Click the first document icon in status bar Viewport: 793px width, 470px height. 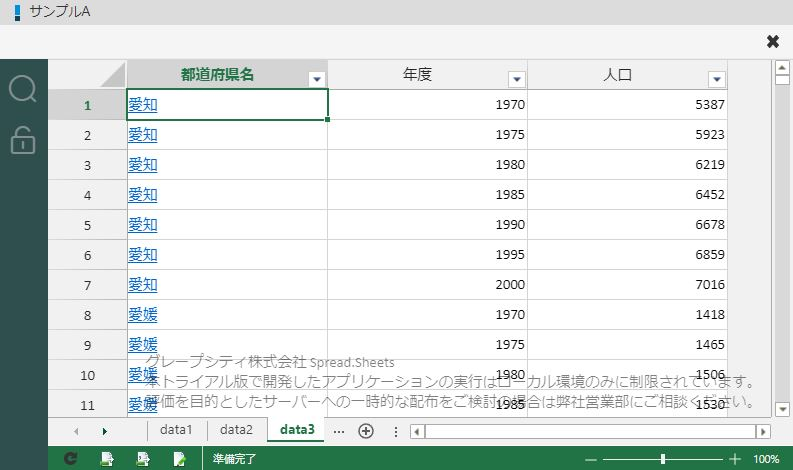point(107,459)
